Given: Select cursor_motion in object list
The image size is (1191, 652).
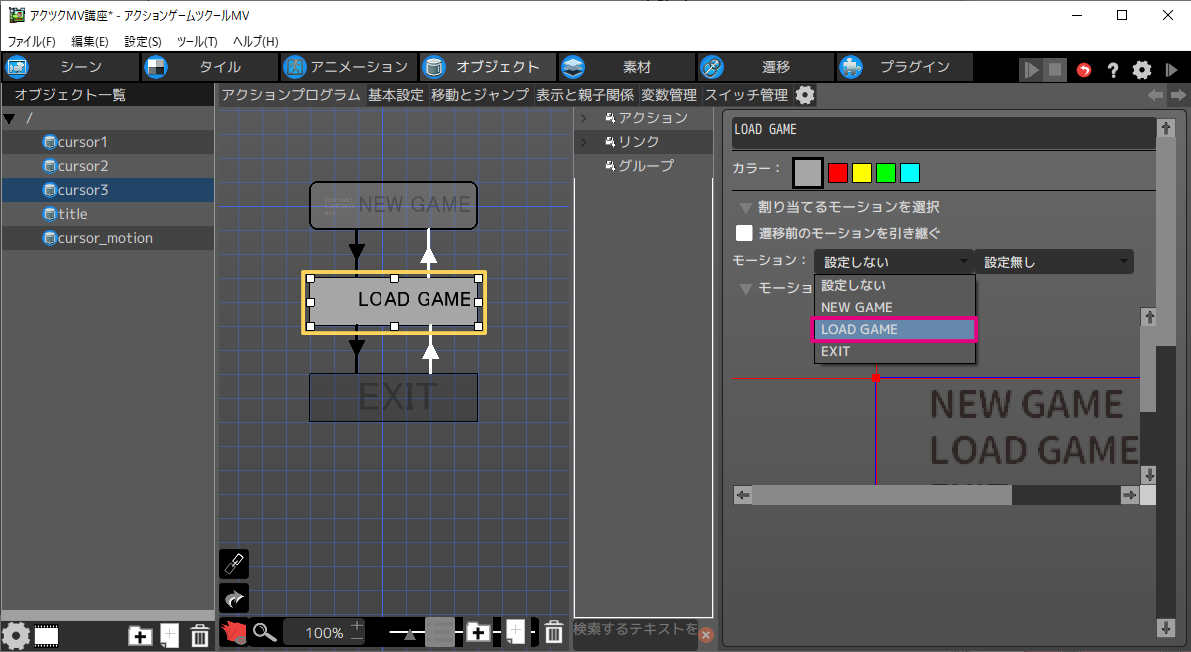Looking at the screenshot, I should coord(105,238).
